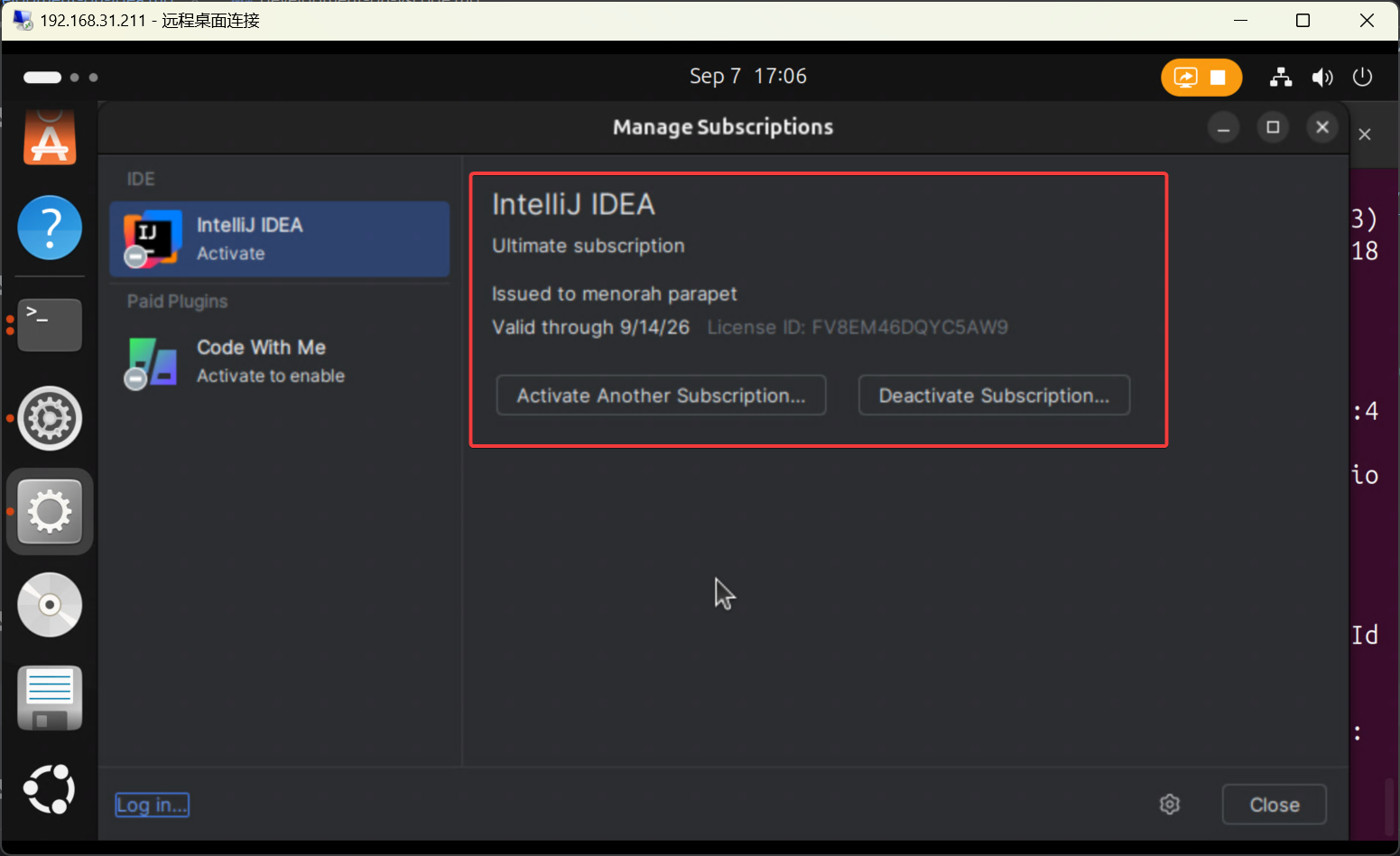1400x856 pixels.
Task: Open the power menu in top bar
Action: 1362,78
